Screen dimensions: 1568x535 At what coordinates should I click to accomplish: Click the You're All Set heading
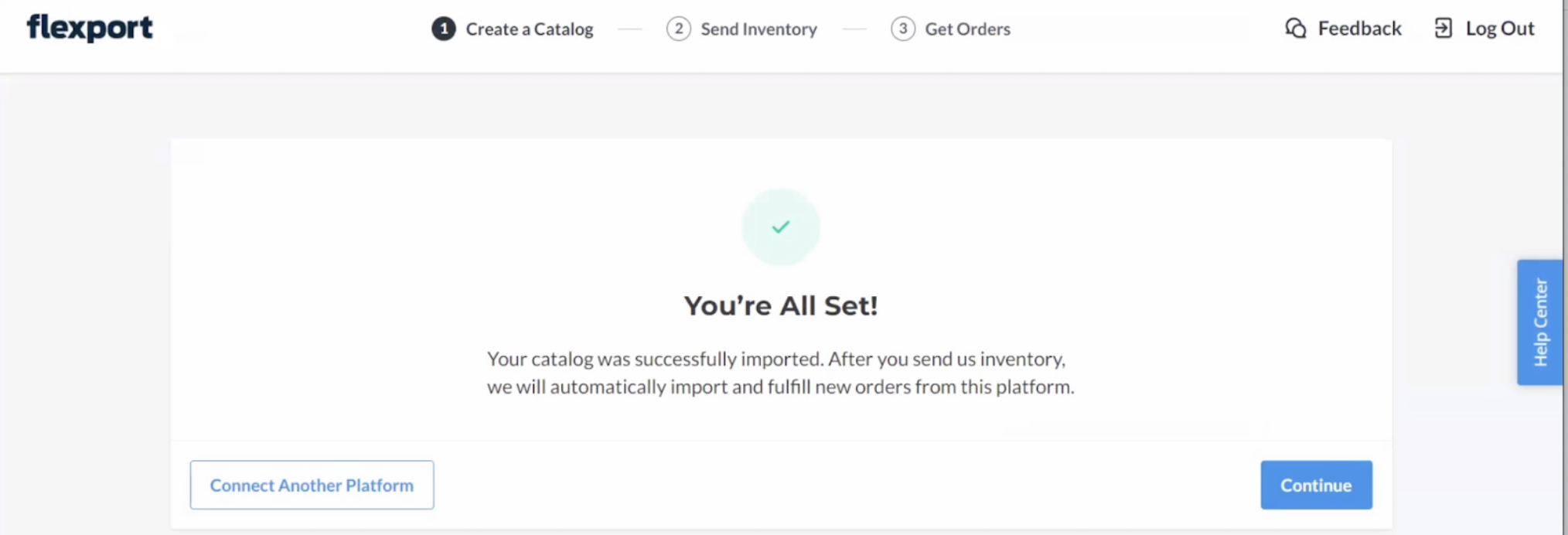[781, 305]
